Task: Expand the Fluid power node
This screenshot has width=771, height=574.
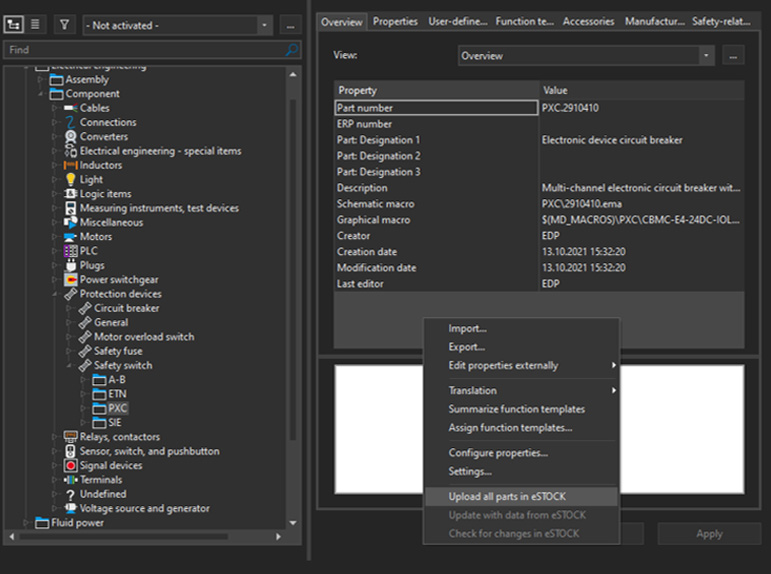Action: click(x=27, y=523)
